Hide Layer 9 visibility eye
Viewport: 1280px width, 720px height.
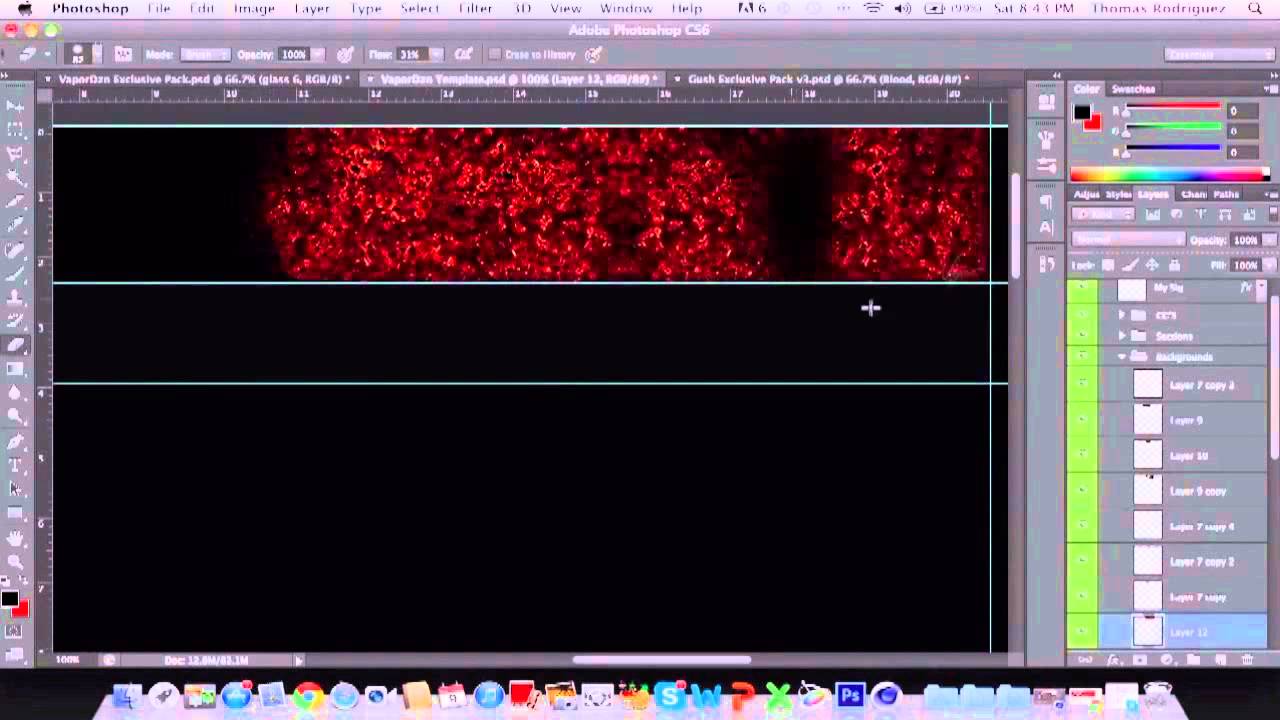[x=1082, y=420]
